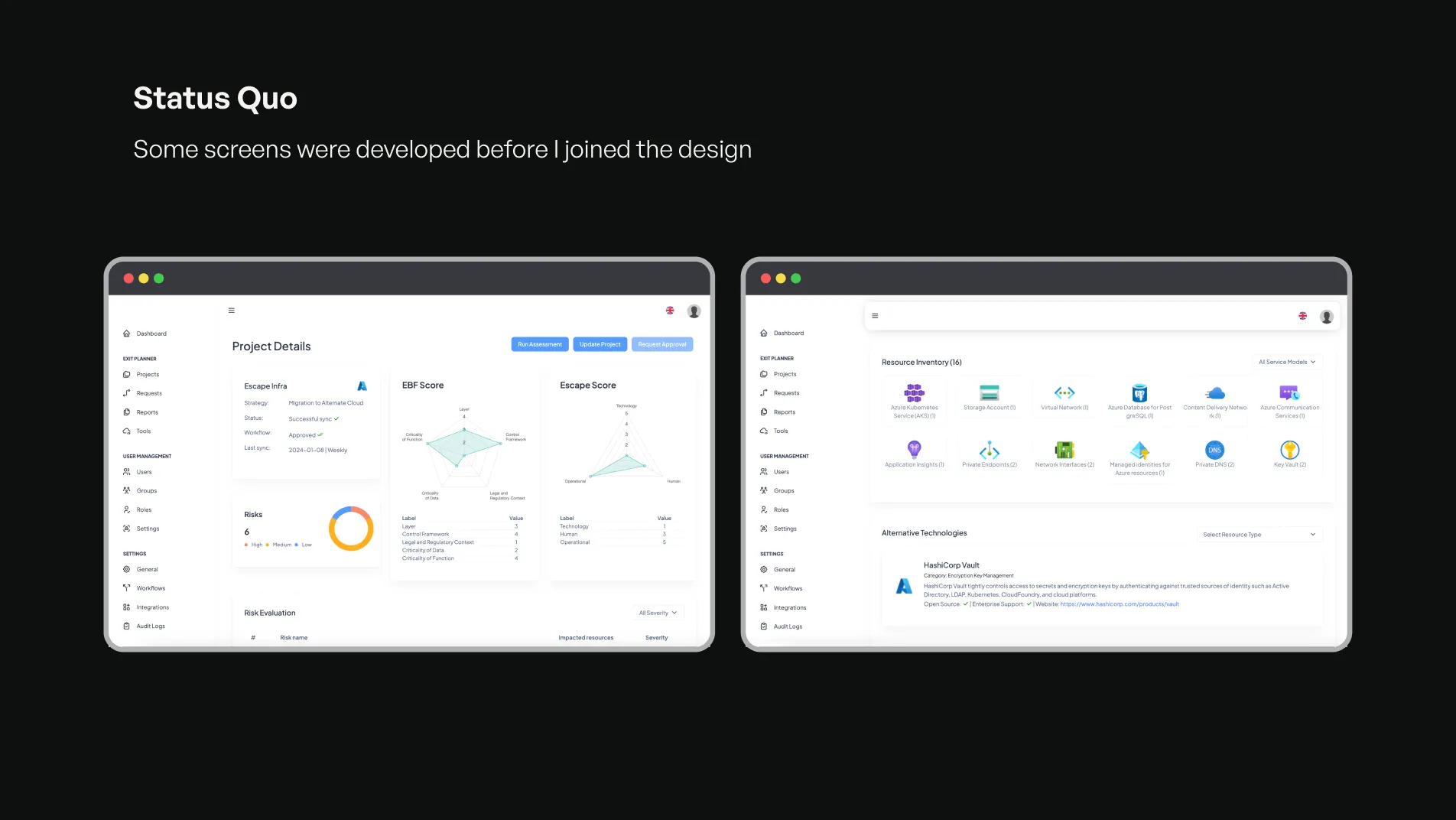The width and height of the screenshot is (1456, 820).
Task: Open user avatar in Project Details window
Action: point(694,311)
